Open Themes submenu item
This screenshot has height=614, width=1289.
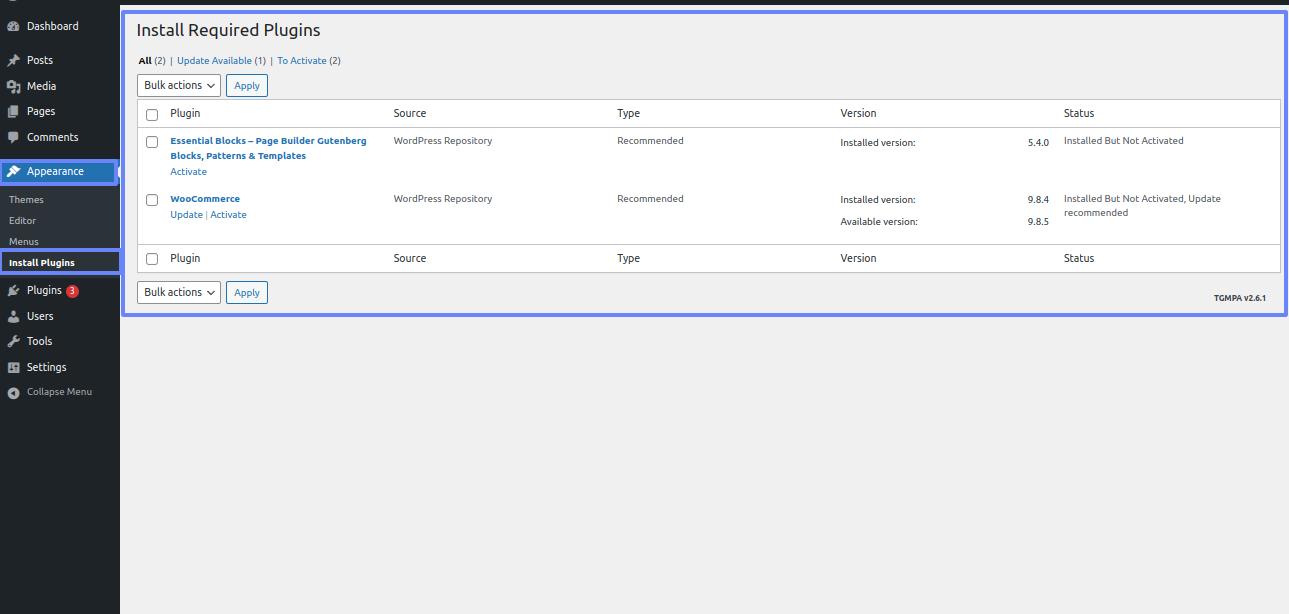pos(26,200)
